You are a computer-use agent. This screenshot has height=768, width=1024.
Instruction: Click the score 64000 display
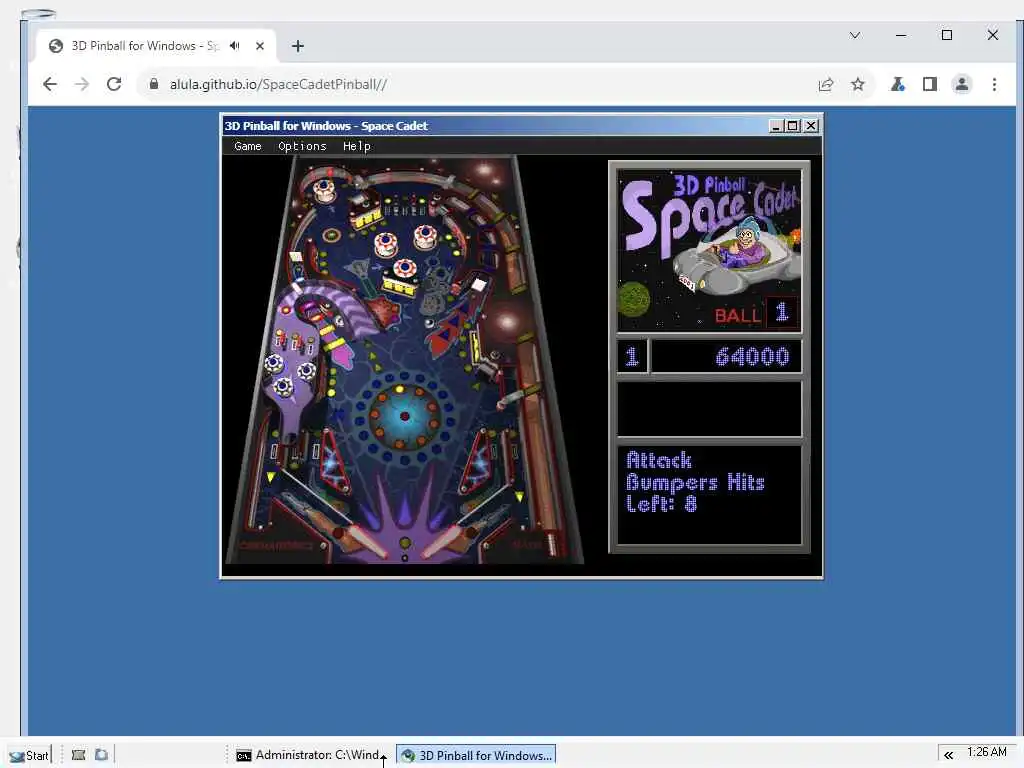pyautogui.click(x=726, y=357)
